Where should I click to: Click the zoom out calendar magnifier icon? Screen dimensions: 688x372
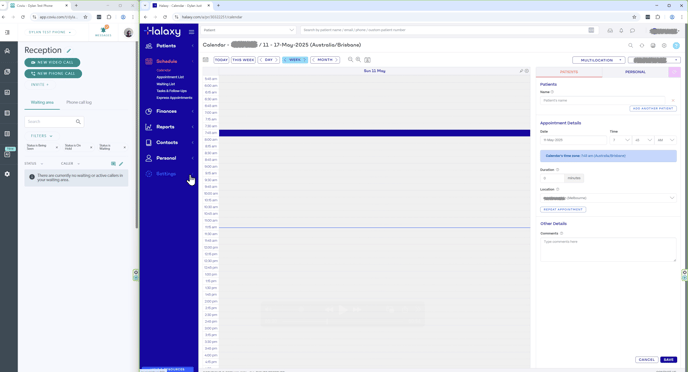click(351, 60)
